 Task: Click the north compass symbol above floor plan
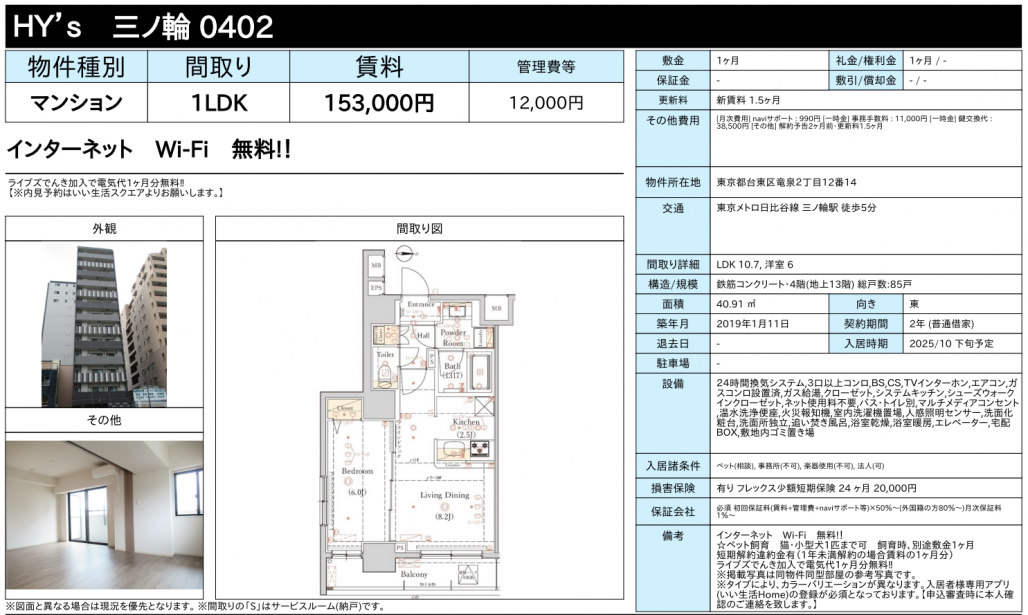coord(403,252)
